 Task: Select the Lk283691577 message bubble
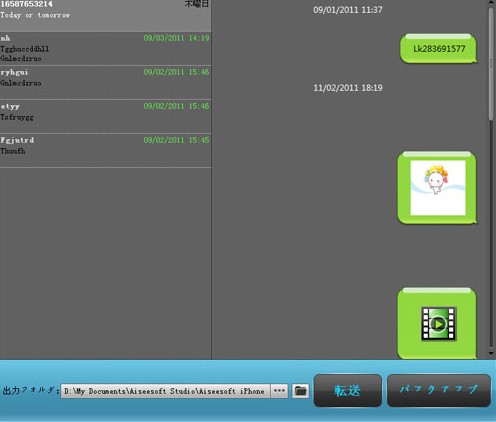tap(438, 49)
